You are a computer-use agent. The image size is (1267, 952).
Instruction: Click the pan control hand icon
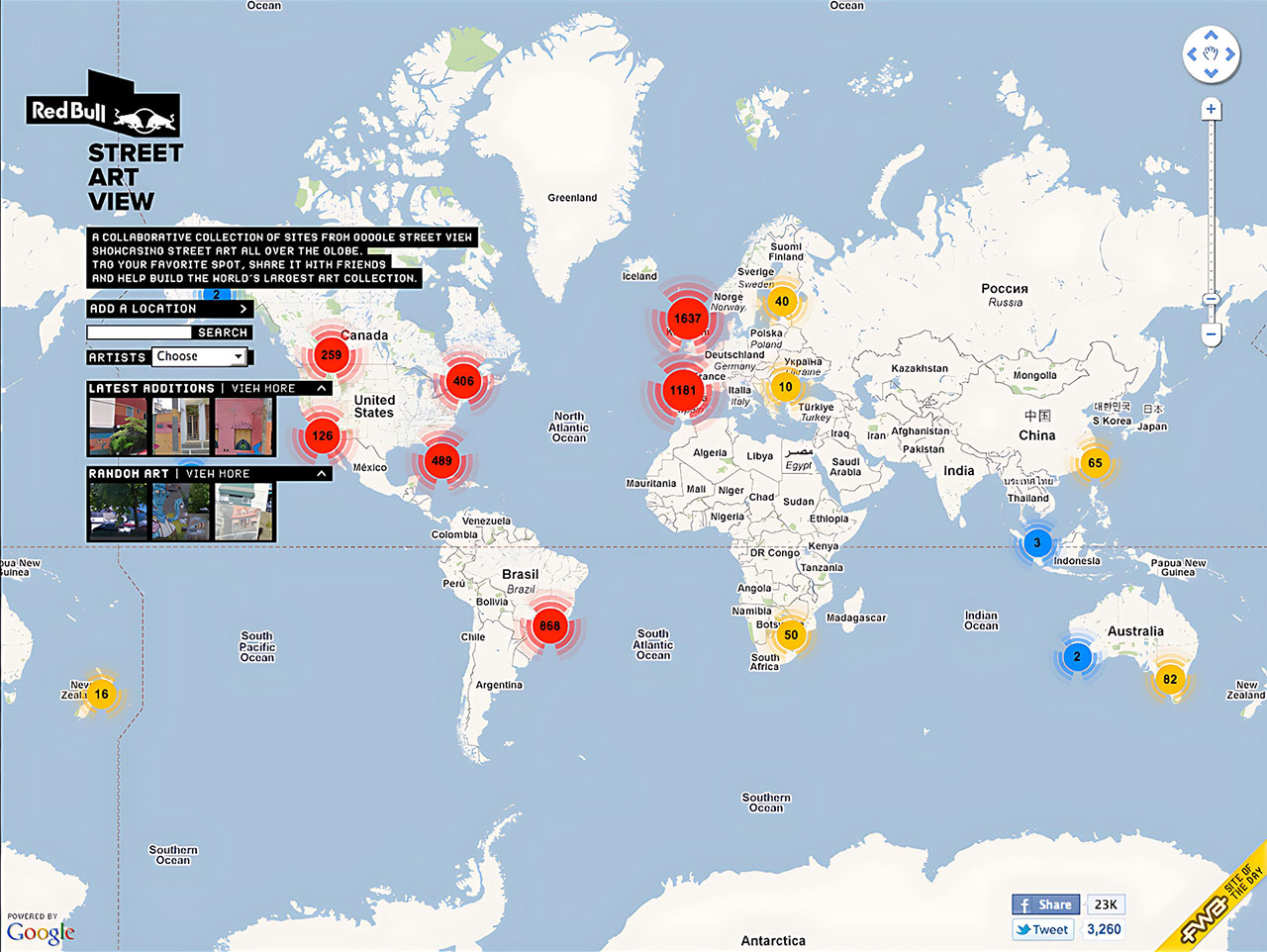[1212, 54]
